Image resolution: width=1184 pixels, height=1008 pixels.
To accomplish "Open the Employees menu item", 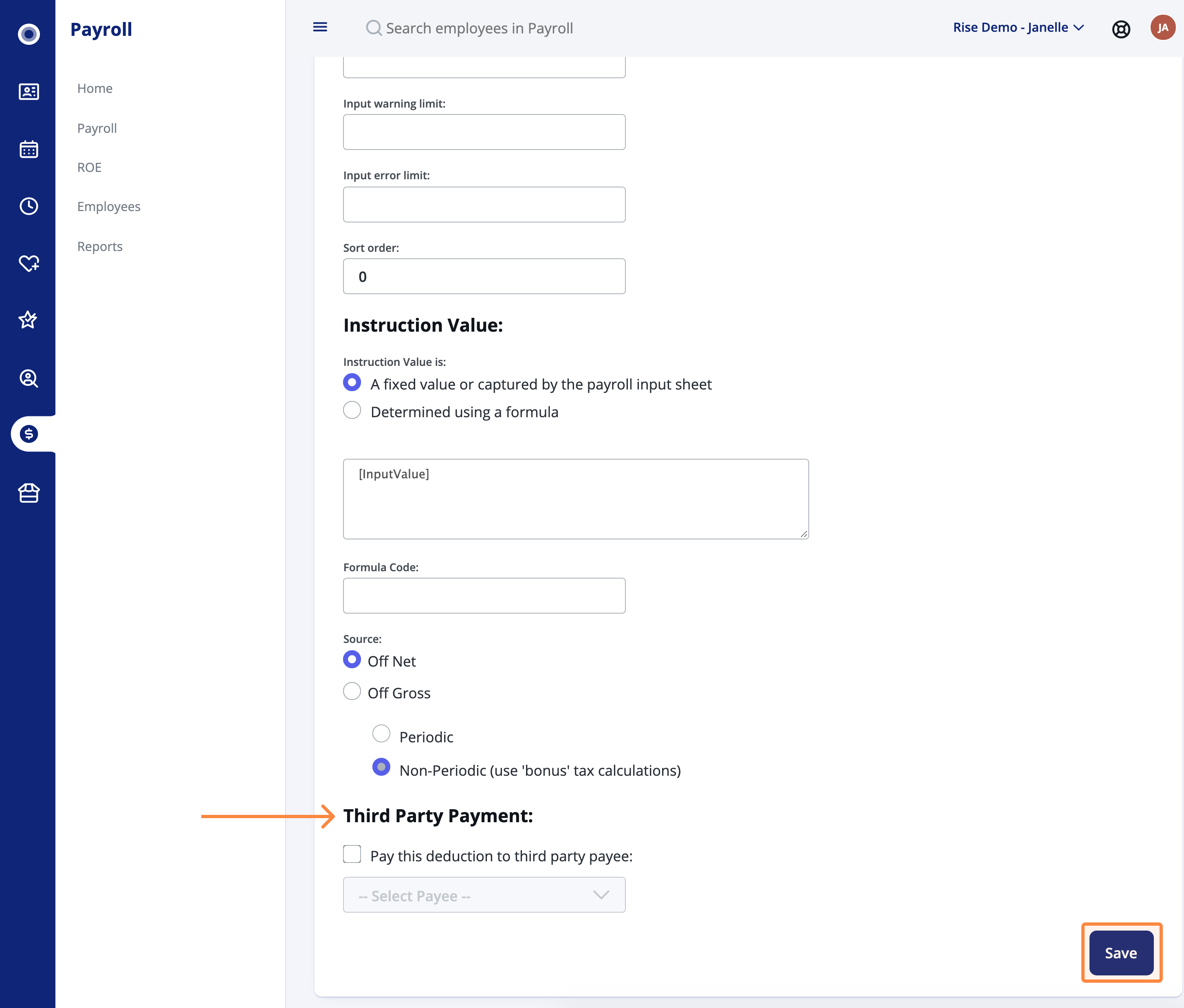I will (x=108, y=207).
